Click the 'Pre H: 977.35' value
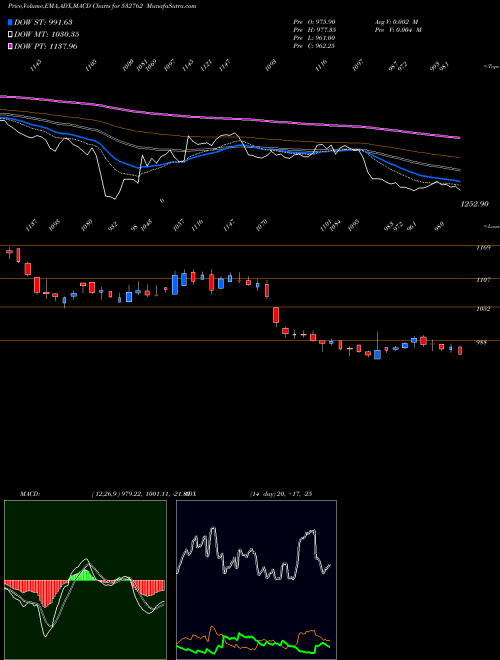The height and width of the screenshot is (660, 500). click(314, 30)
